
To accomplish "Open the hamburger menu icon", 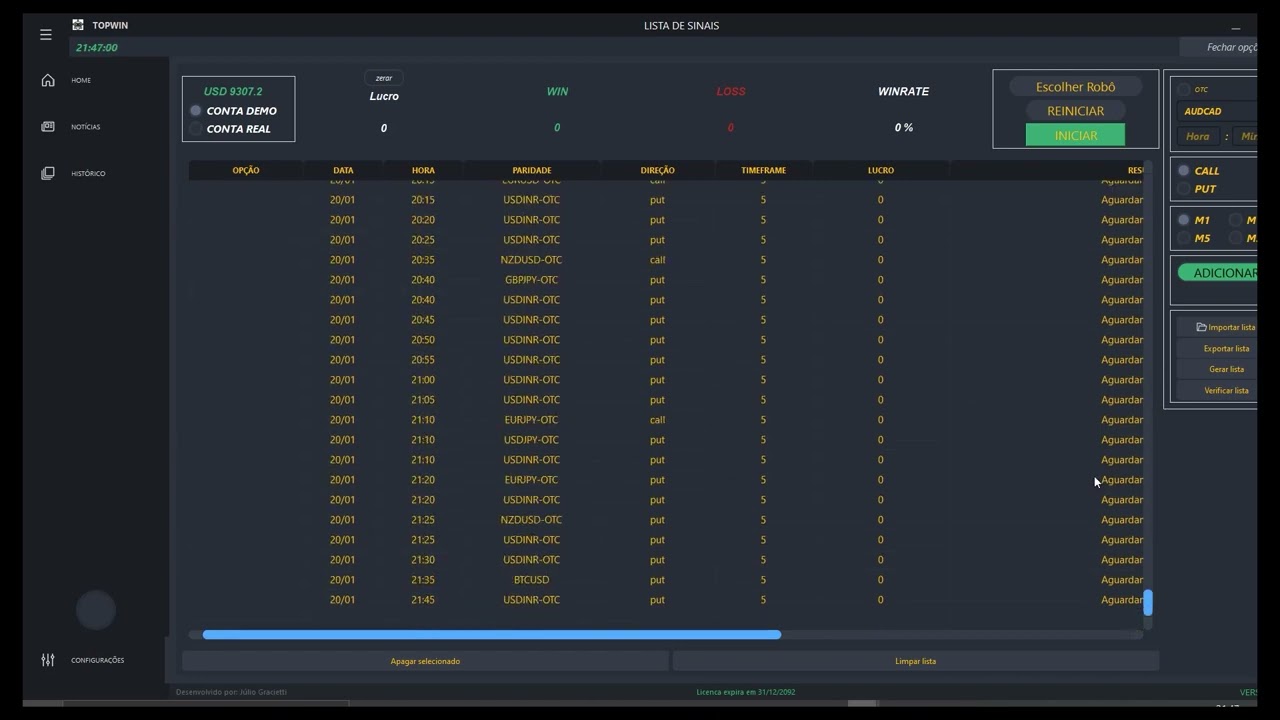I will click(46, 34).
